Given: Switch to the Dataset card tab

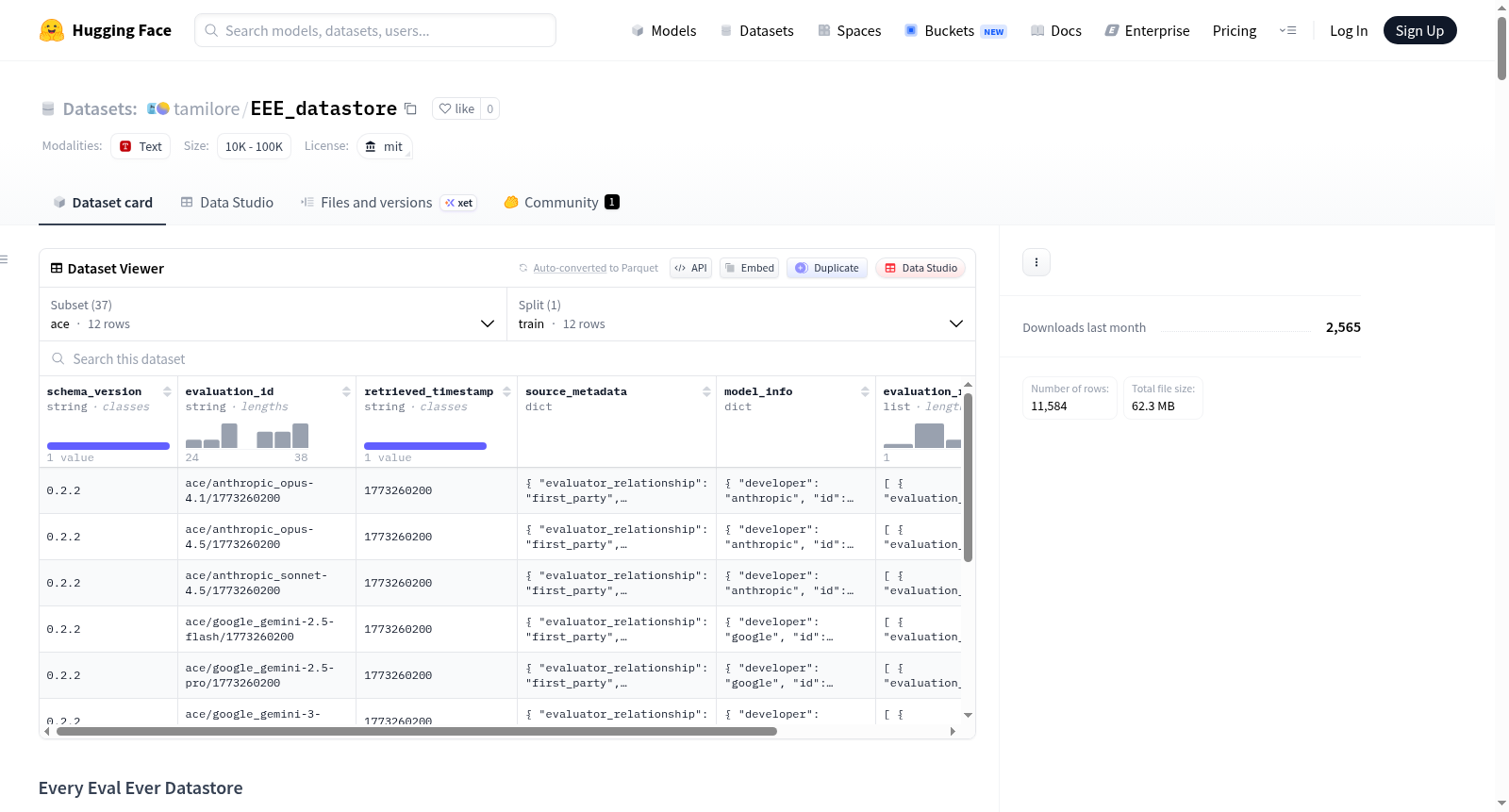Looking at the screenshot, I should click(x=102, y=203).
